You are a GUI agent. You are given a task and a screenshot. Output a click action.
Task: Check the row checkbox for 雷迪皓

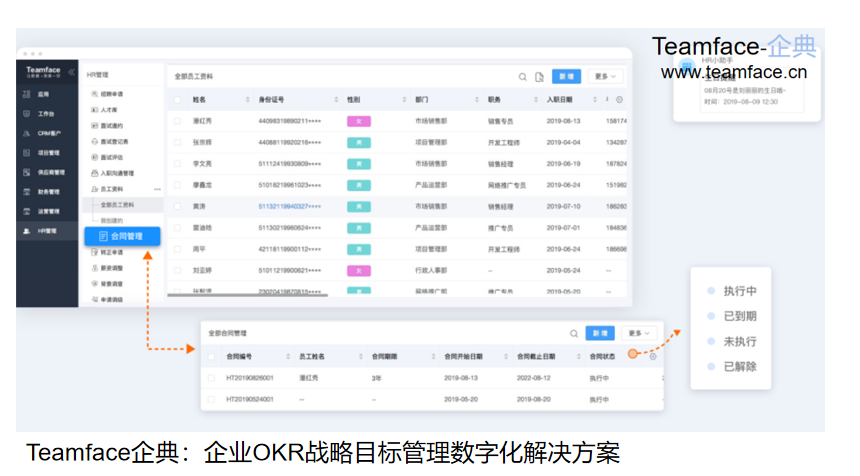point(177,228)
